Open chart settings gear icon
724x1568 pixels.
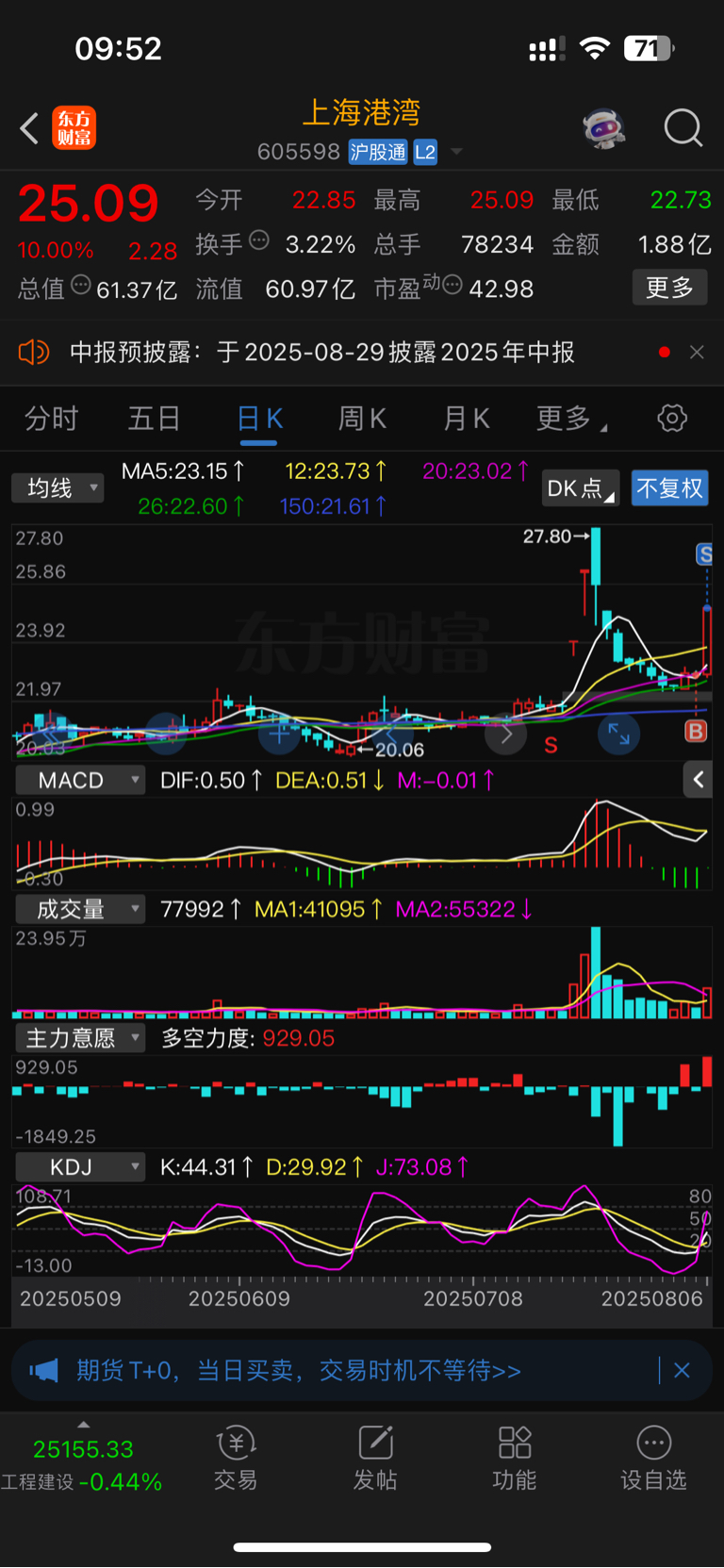(672, 418)
